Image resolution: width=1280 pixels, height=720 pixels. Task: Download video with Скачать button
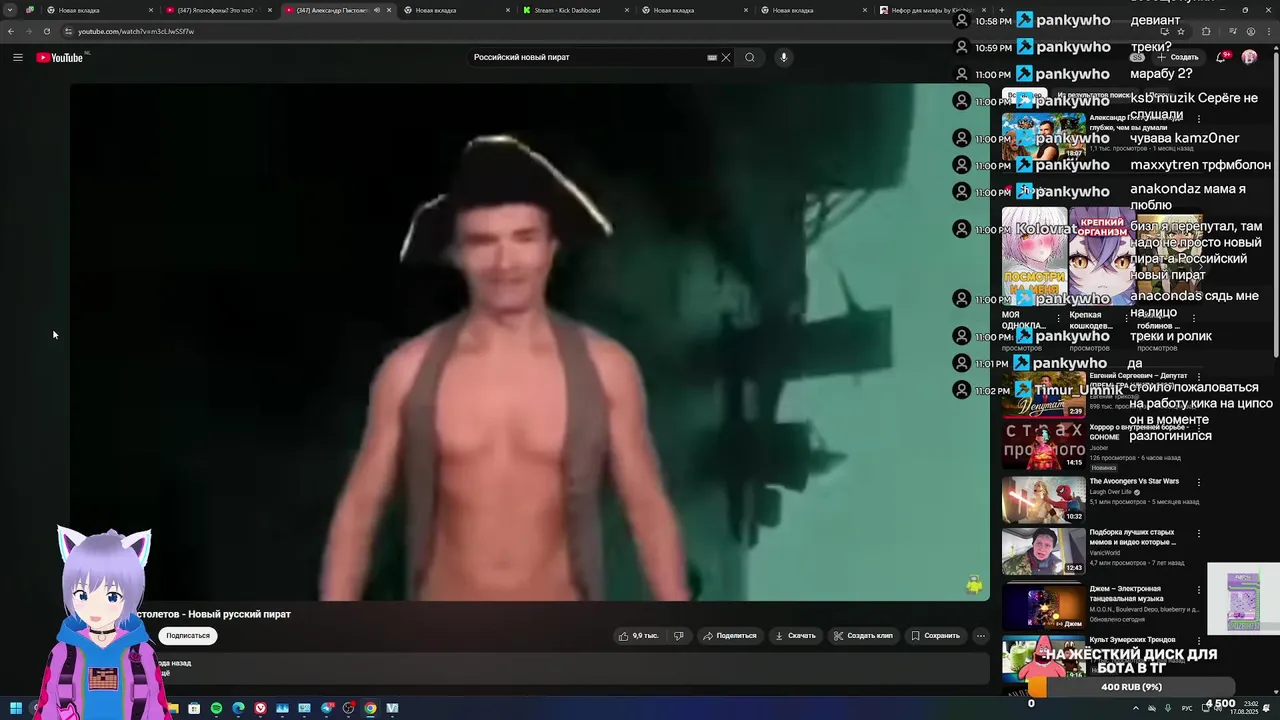coord(795,635)
